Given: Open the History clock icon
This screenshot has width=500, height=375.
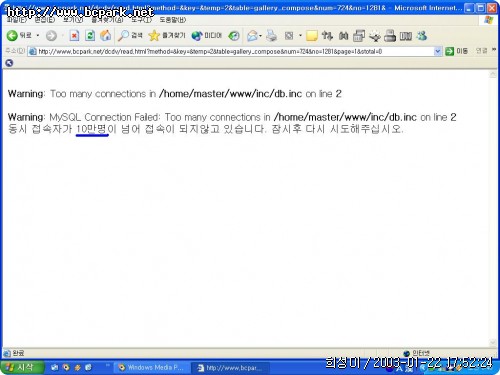Looking at the screenshot, I should pos(234,36).
